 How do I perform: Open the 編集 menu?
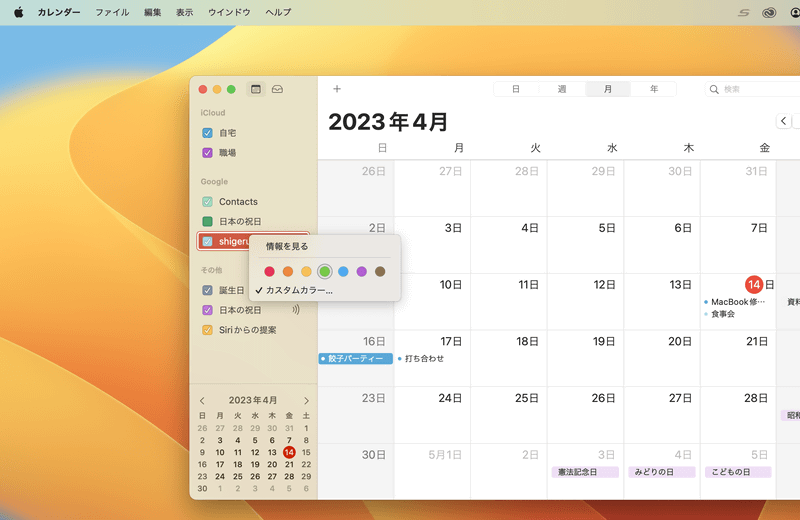tap(152, 12)
